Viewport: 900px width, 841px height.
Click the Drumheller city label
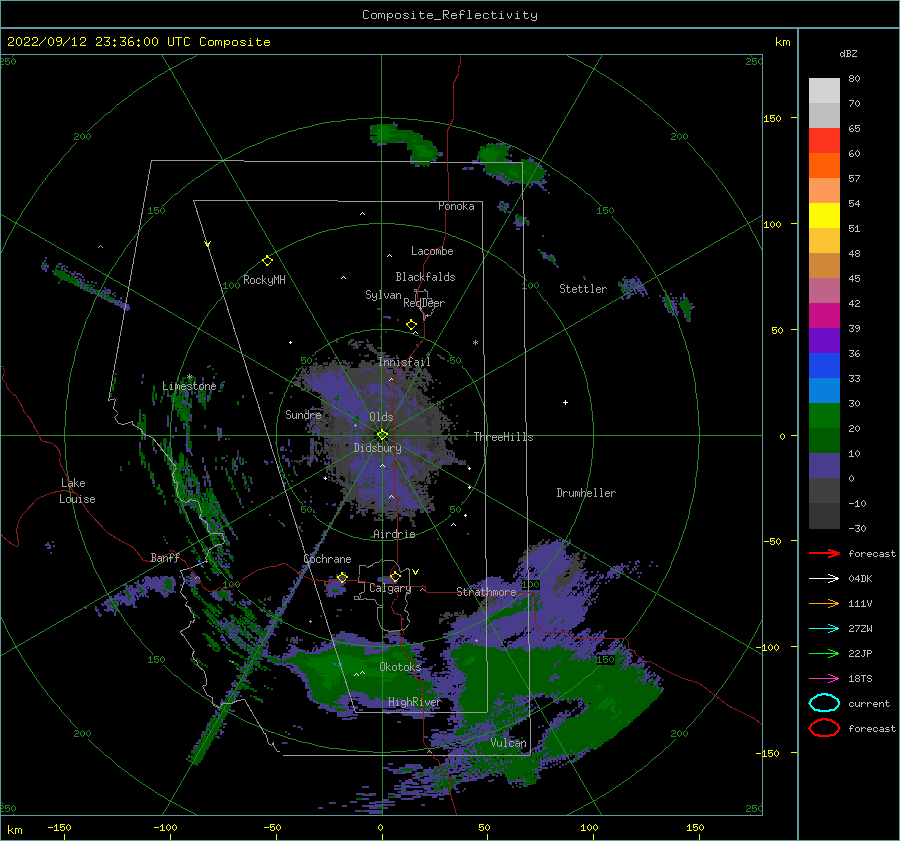(x=585, y=493)
